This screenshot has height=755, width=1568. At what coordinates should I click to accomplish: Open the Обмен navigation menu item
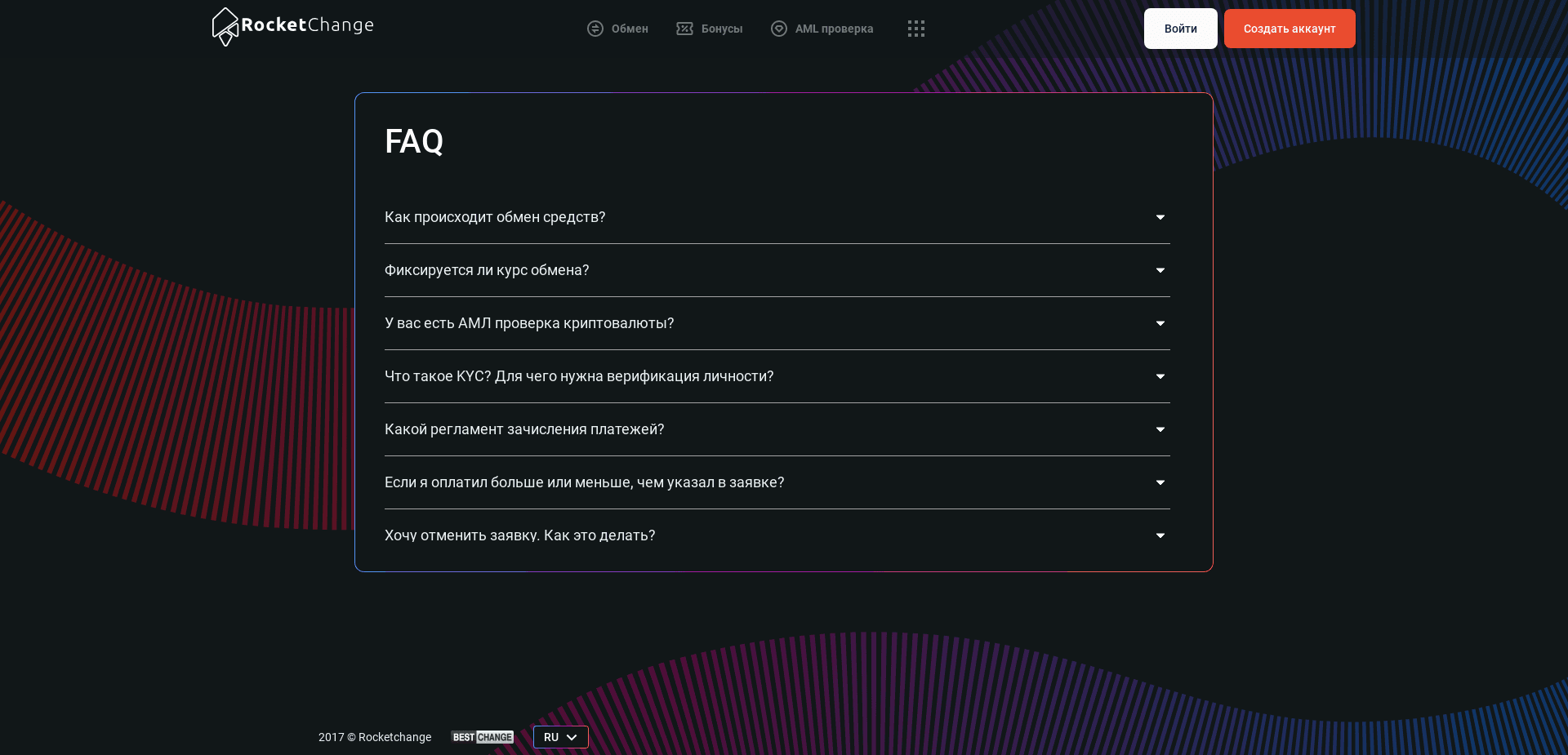pyautogui.click(x=629, y=29)
